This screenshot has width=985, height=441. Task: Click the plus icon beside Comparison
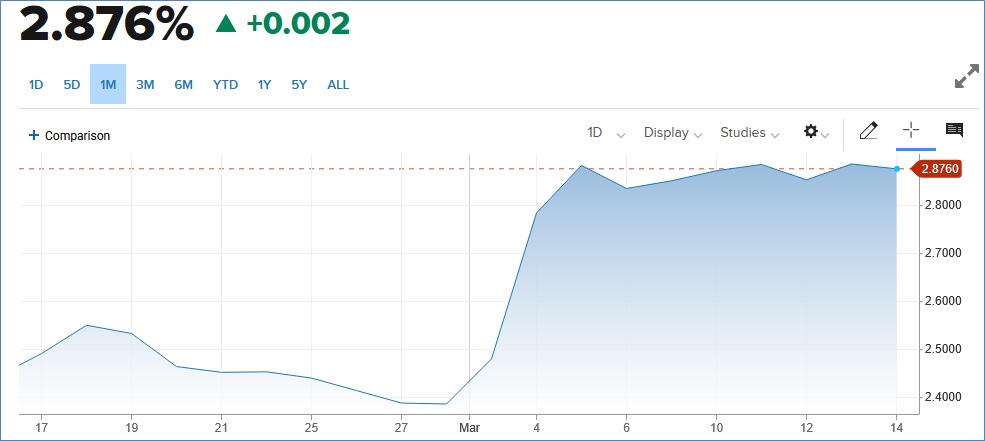tap(33, 135)
